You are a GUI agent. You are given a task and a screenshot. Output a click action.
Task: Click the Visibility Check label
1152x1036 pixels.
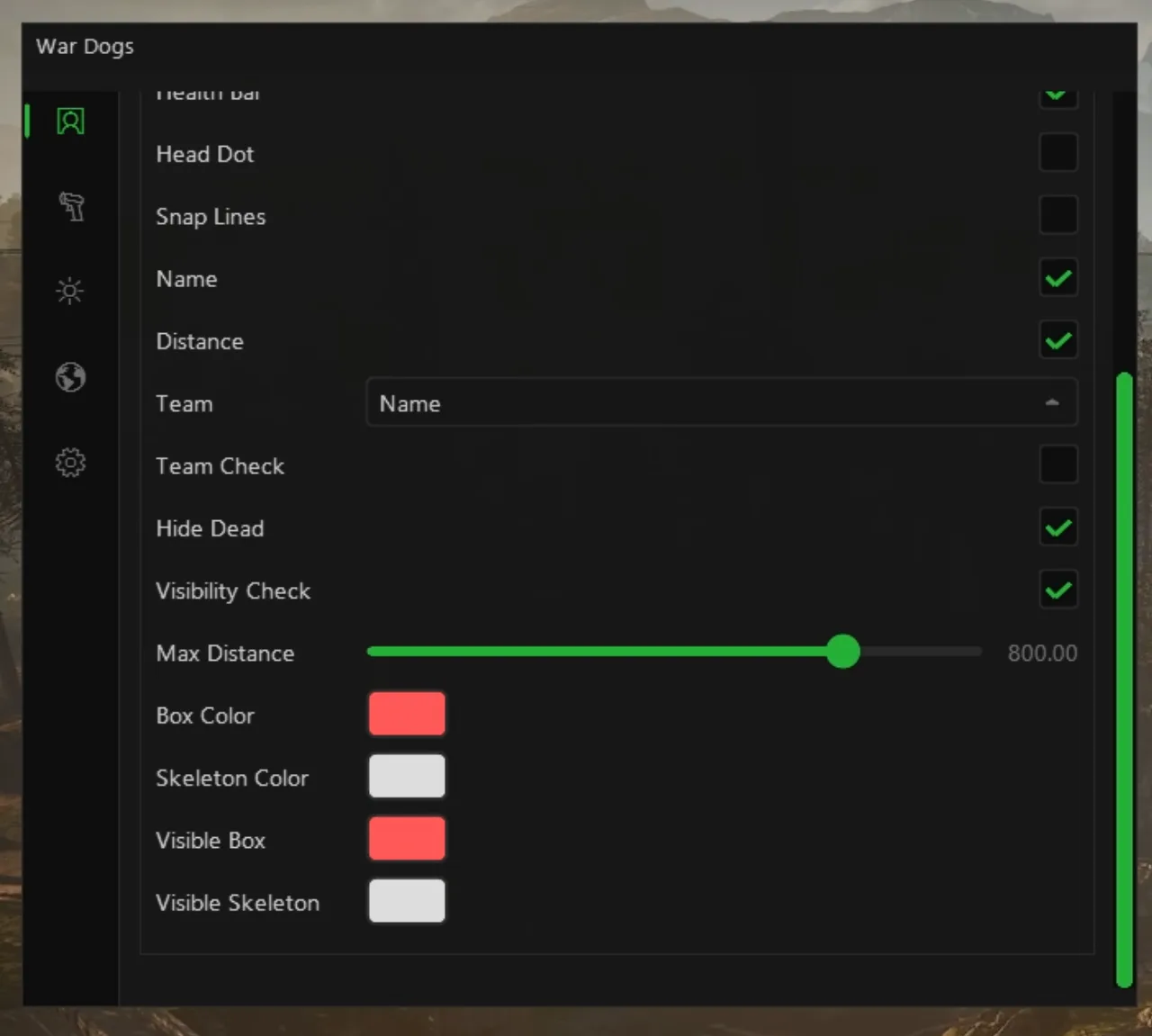233,591
